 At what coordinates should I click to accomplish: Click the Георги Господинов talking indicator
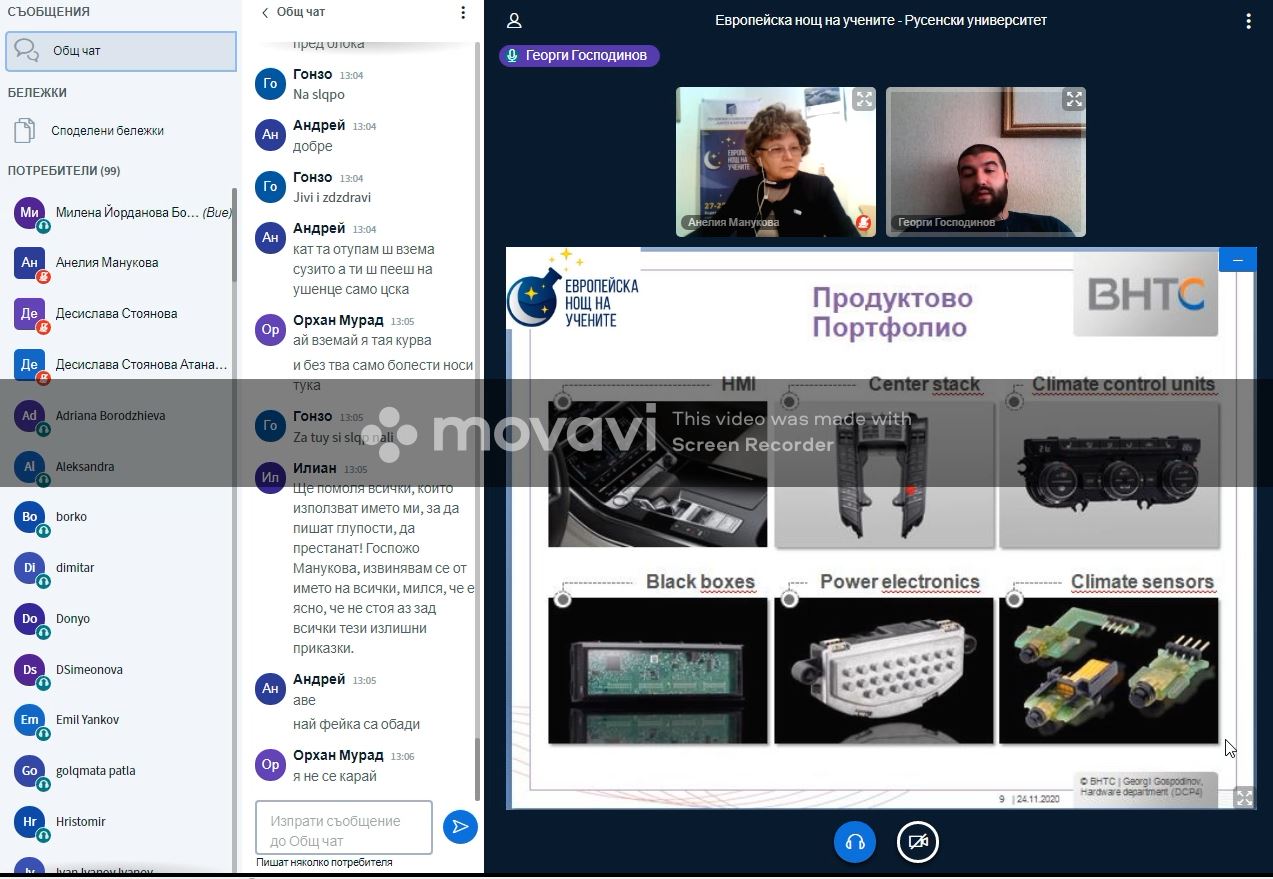pos(579,55)
